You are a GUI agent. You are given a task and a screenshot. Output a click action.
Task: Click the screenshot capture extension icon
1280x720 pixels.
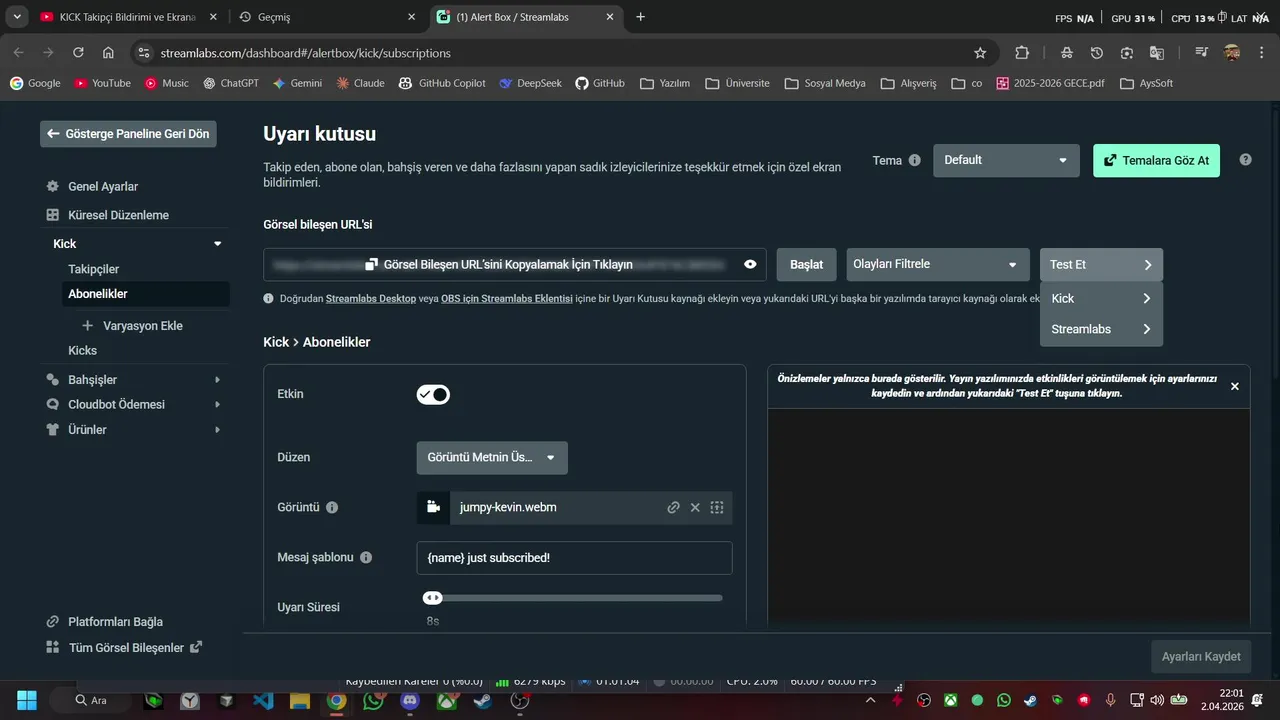[x=1127, y=53]
